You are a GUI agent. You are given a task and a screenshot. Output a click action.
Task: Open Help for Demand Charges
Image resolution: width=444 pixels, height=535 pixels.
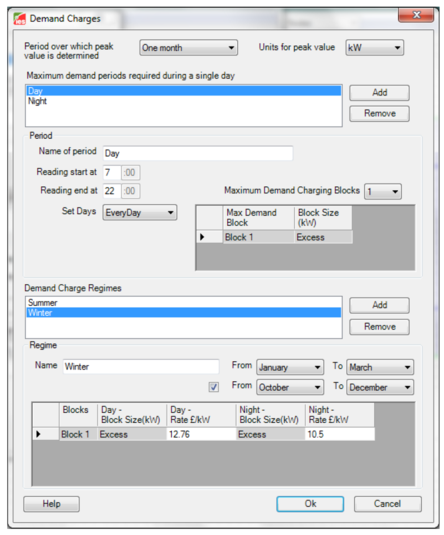point(52,504)
